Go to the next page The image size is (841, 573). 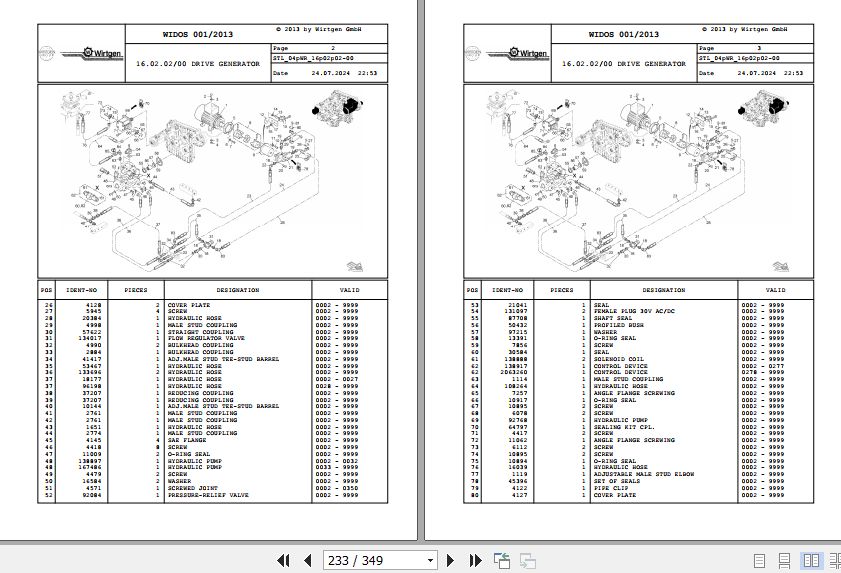pyautogui.click(x=451, y=561)
